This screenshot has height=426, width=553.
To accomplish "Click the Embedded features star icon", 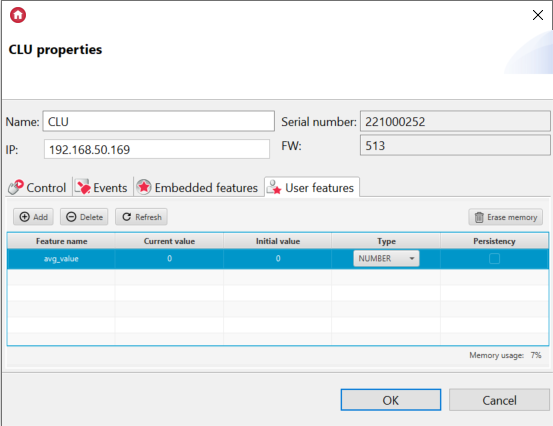I will click(x=144, y=187).
